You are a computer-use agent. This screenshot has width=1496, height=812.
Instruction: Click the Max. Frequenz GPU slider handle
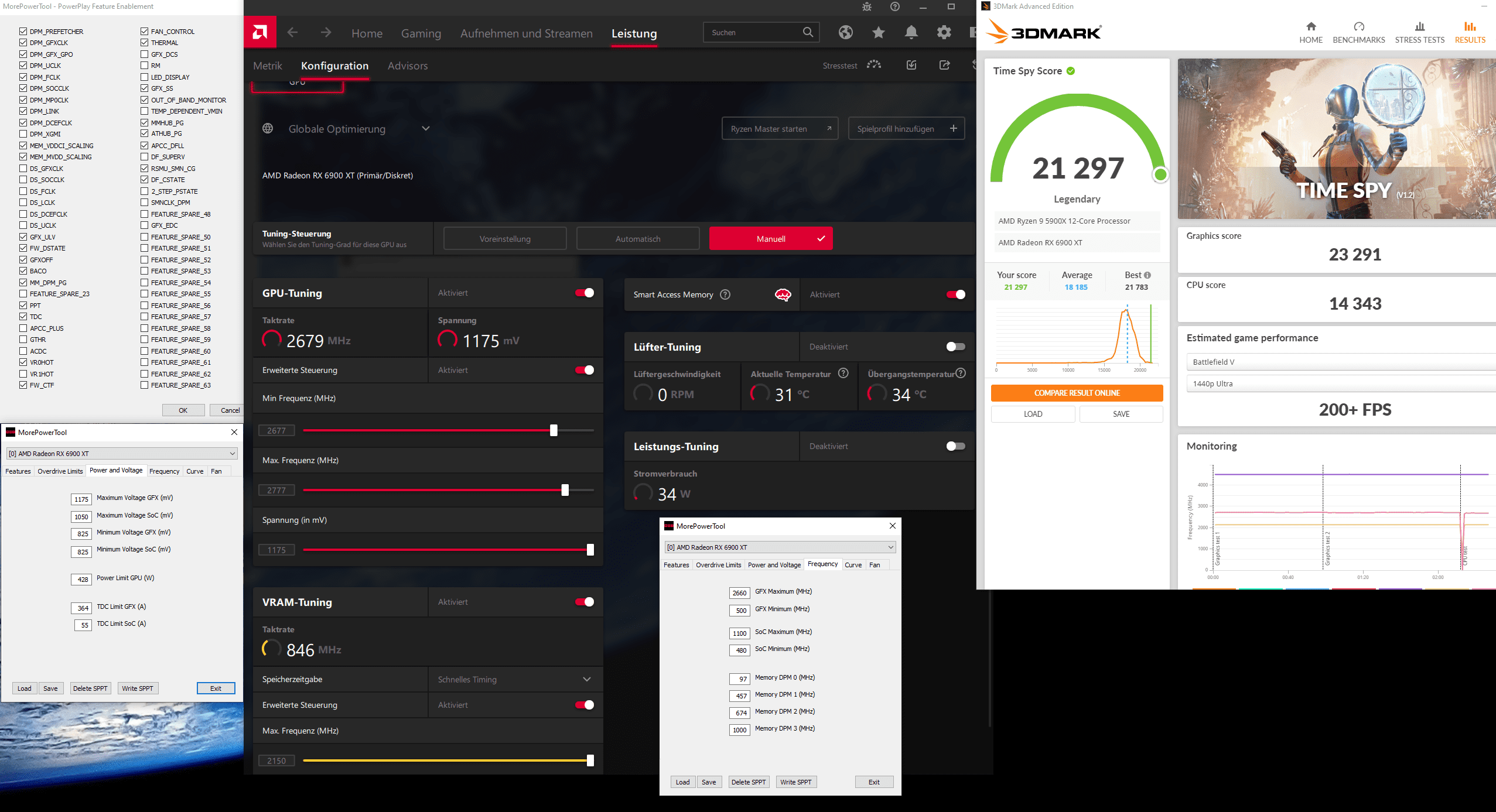coord(565,490)
